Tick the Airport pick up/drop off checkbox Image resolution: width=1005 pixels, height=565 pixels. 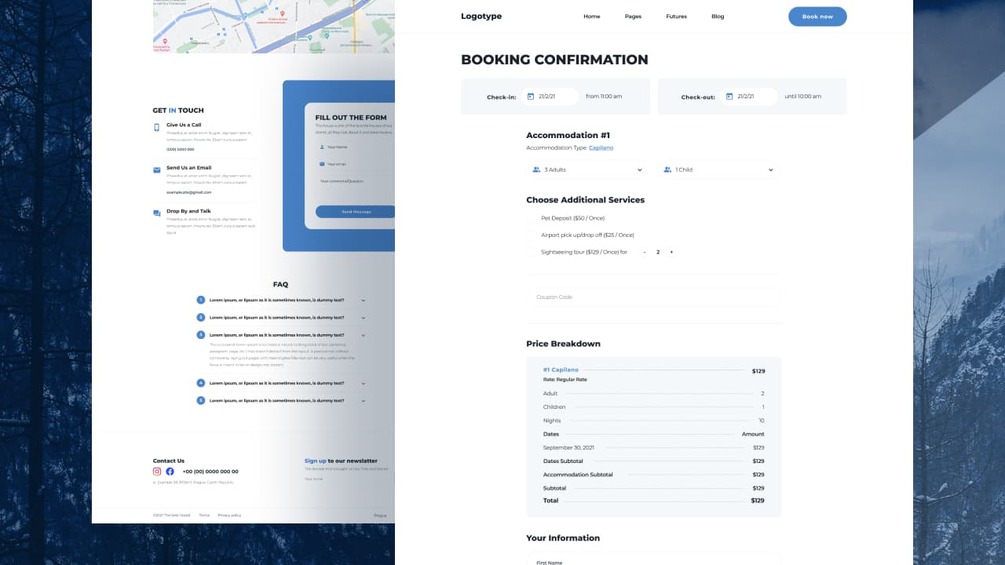(x=531, y=235)
